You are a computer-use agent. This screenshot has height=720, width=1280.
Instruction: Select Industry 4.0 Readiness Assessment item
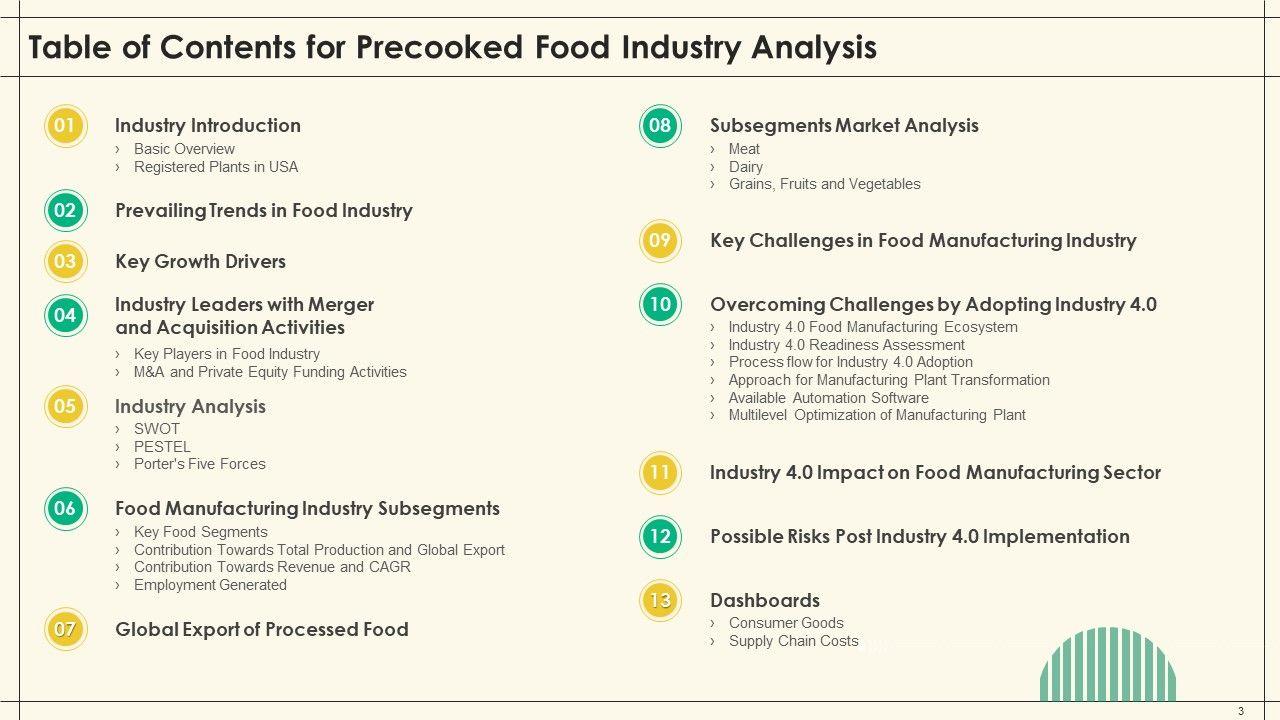tap(846, 345)
